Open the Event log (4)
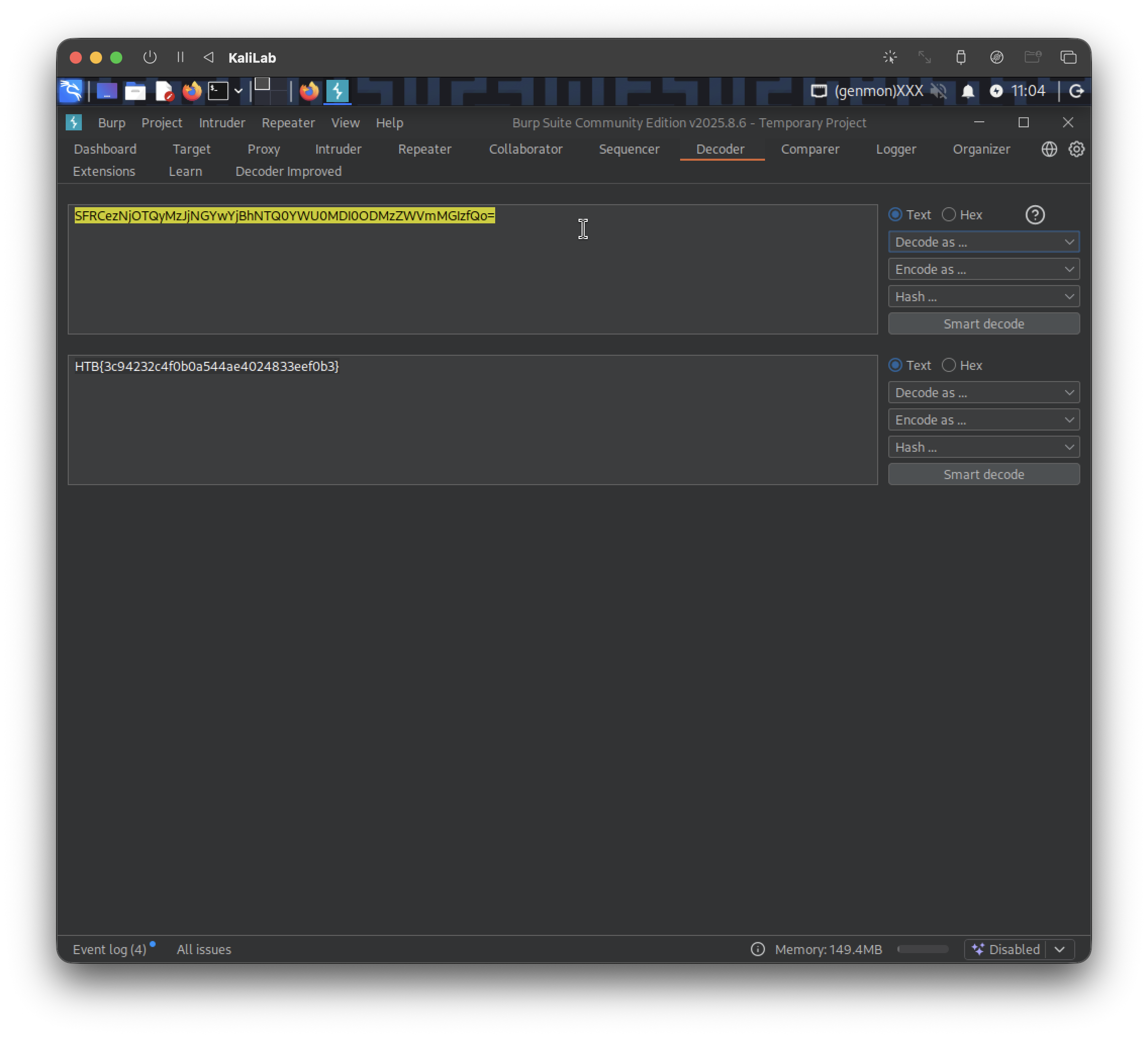This screenshot has height=1038, width=1148. pyautogui.click(x=109, y=949)
